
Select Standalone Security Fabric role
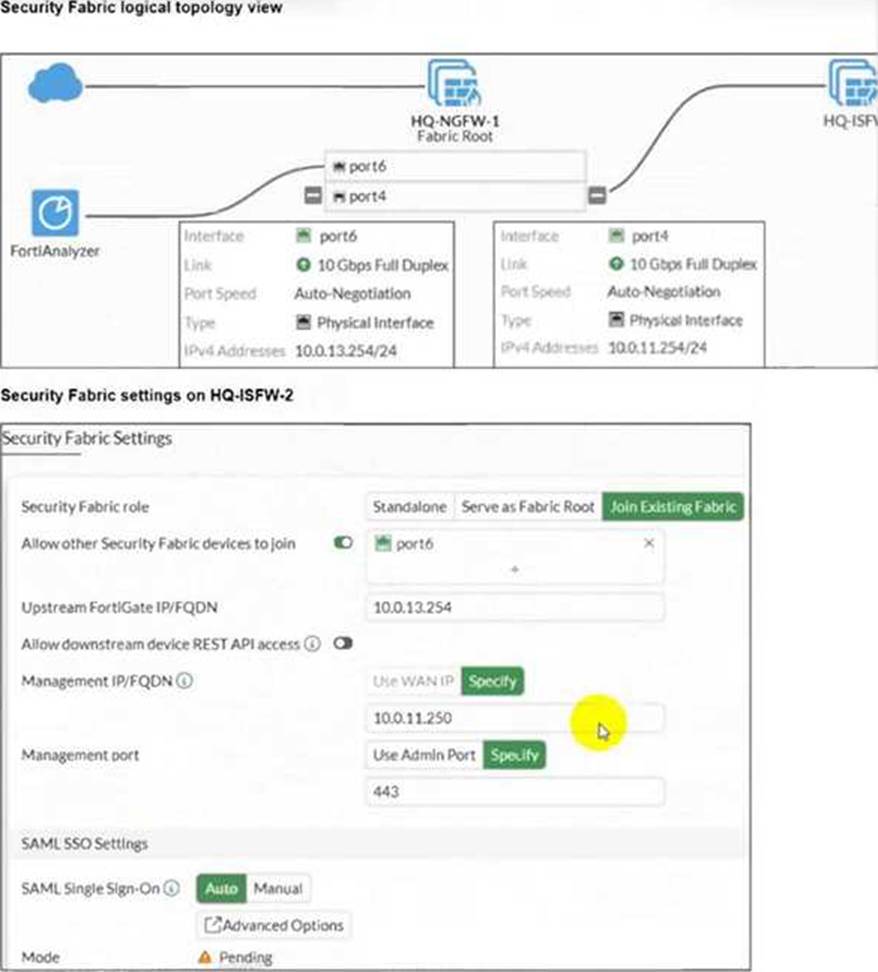pyautogui.click(x=409, y=507)
